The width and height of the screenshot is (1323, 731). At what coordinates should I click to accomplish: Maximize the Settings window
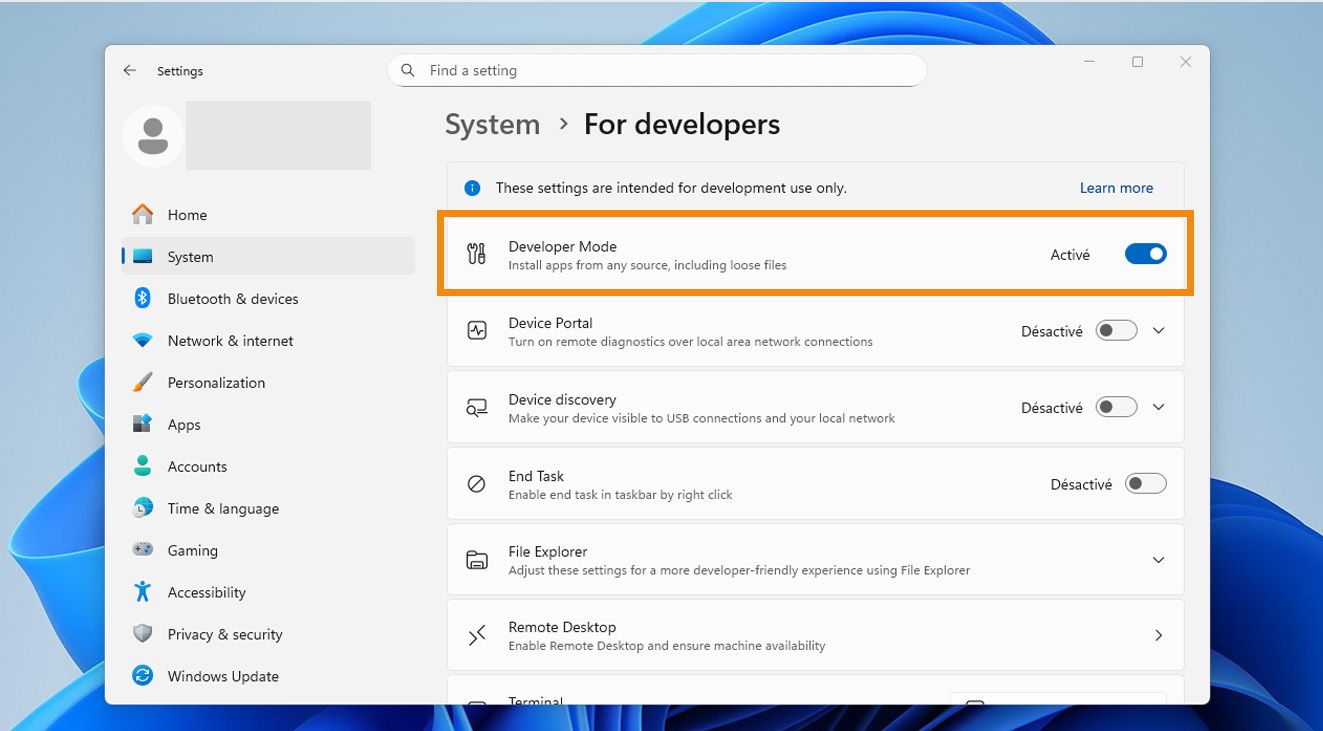[1137, 62]
